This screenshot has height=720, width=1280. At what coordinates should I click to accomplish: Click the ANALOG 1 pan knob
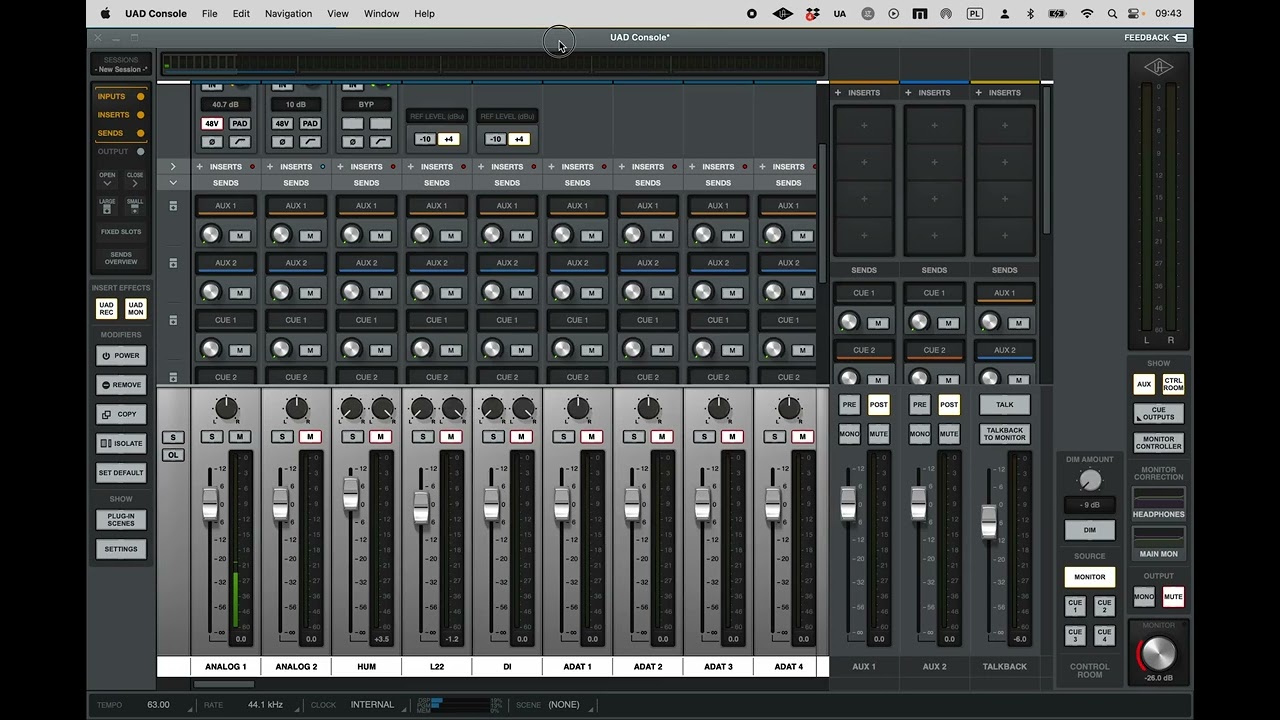(227, 408)
